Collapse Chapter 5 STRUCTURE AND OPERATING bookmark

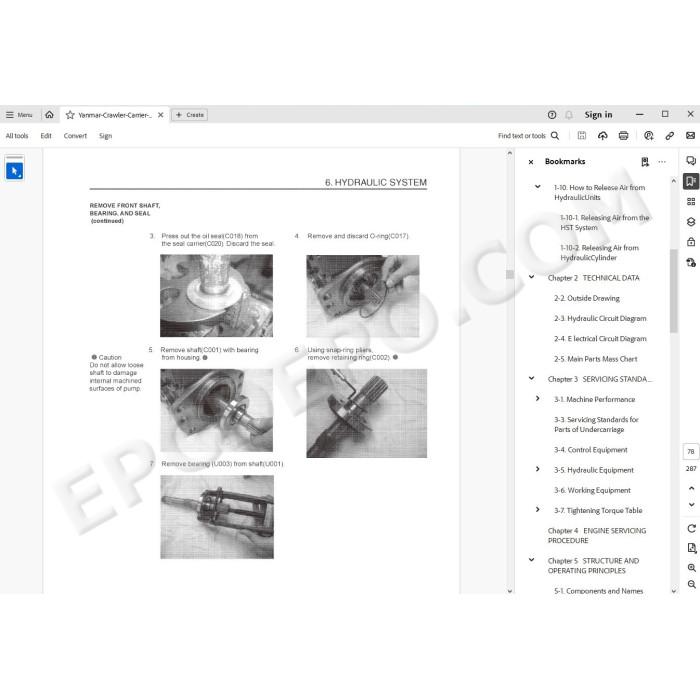[x=531, y=560]
